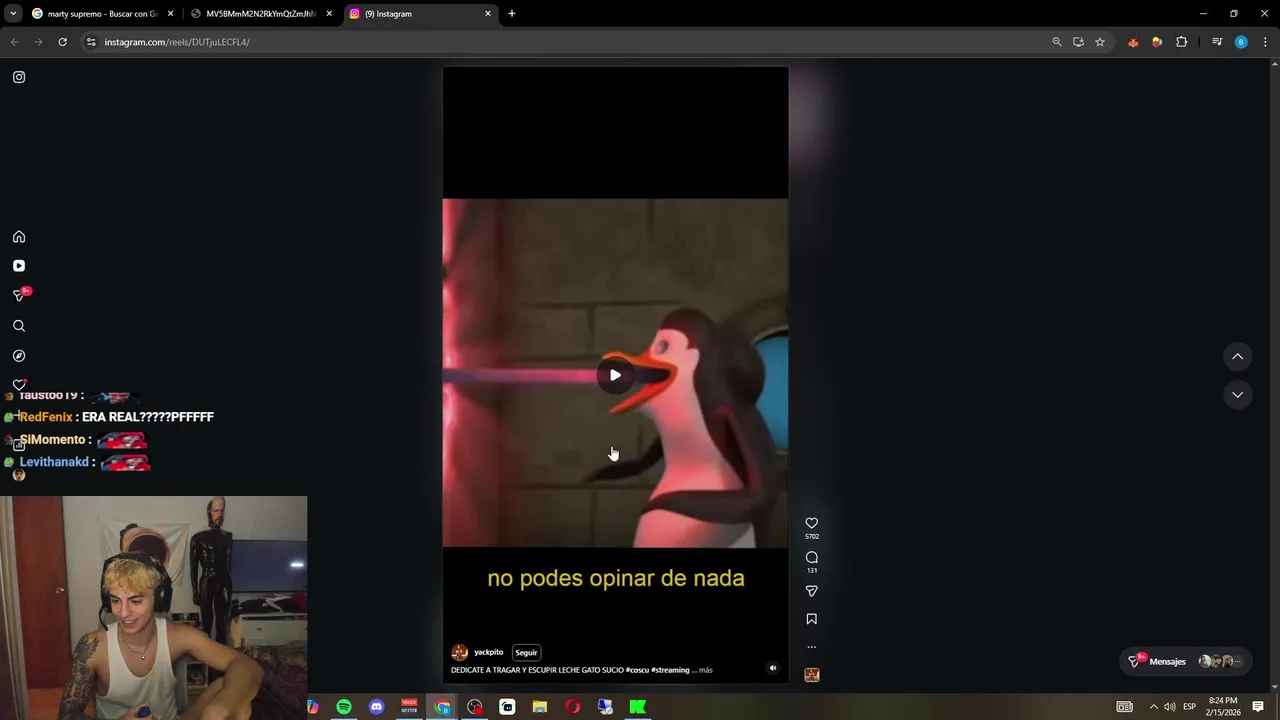Open the Instagram logo home link
The image size is (1280, 720).
point(19,77)
